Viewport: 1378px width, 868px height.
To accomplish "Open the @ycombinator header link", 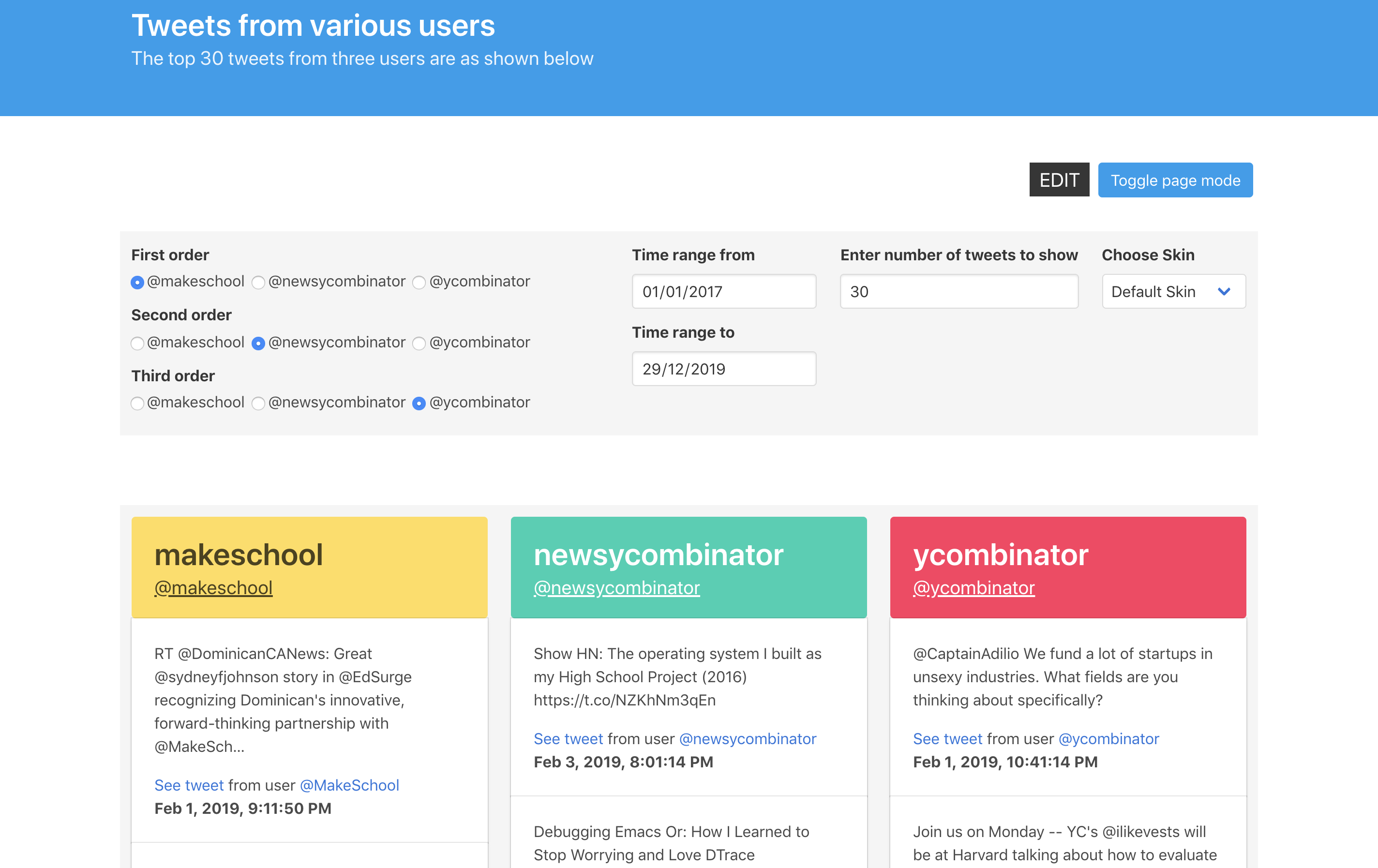I will tap(974, 588).
